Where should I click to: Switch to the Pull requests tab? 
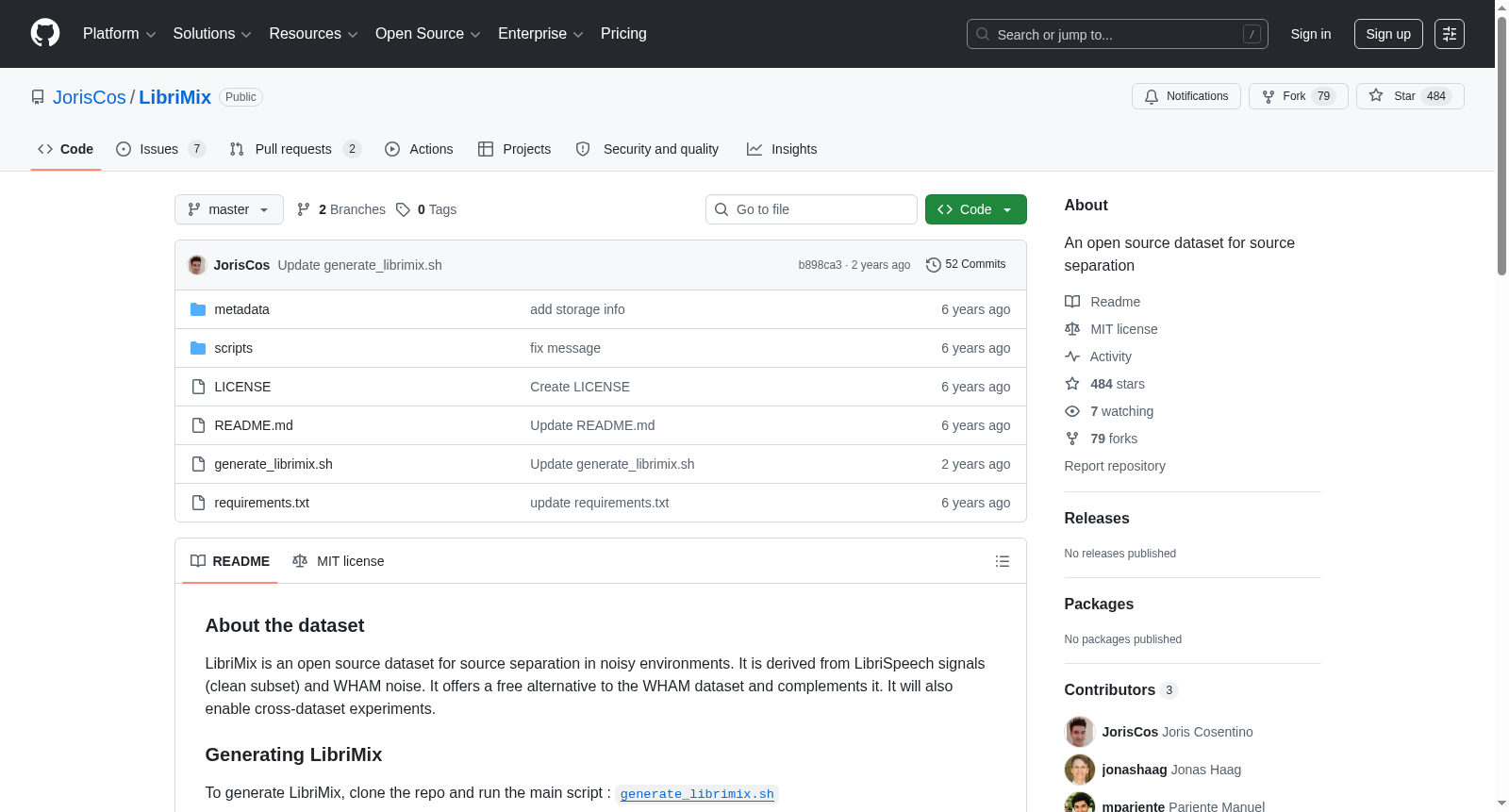pos(295,149)
